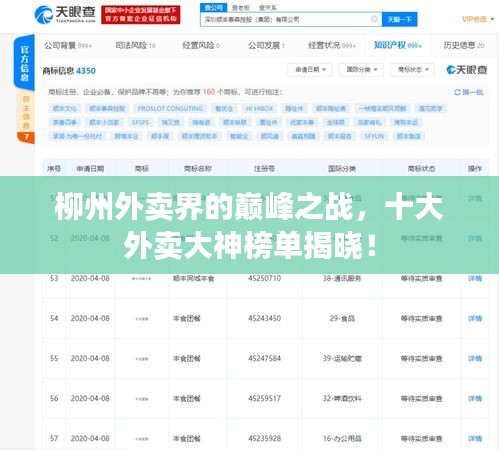Open trademark thumbnail in row 54
The height and width of the screenshot is (450, 499).
142,319
